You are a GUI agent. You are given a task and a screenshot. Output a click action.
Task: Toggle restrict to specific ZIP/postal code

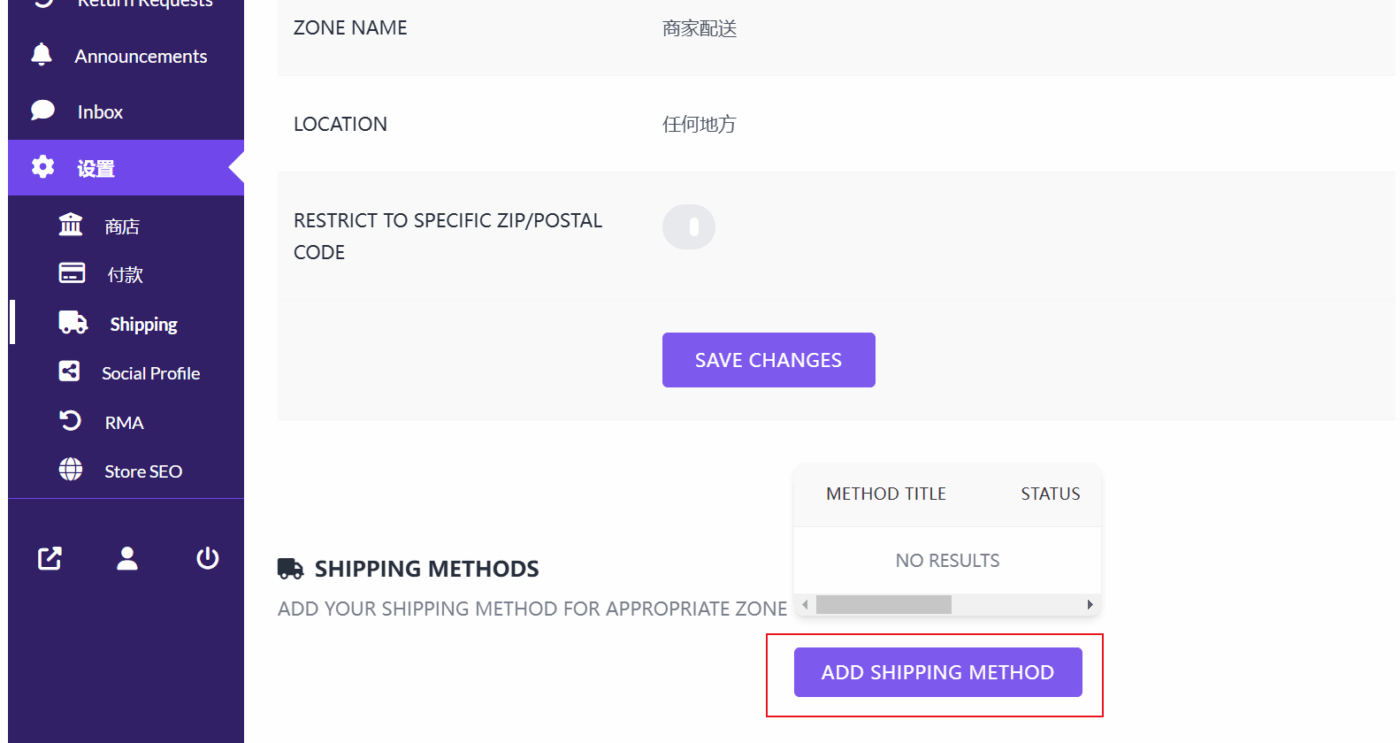click(x=689, y=228)
